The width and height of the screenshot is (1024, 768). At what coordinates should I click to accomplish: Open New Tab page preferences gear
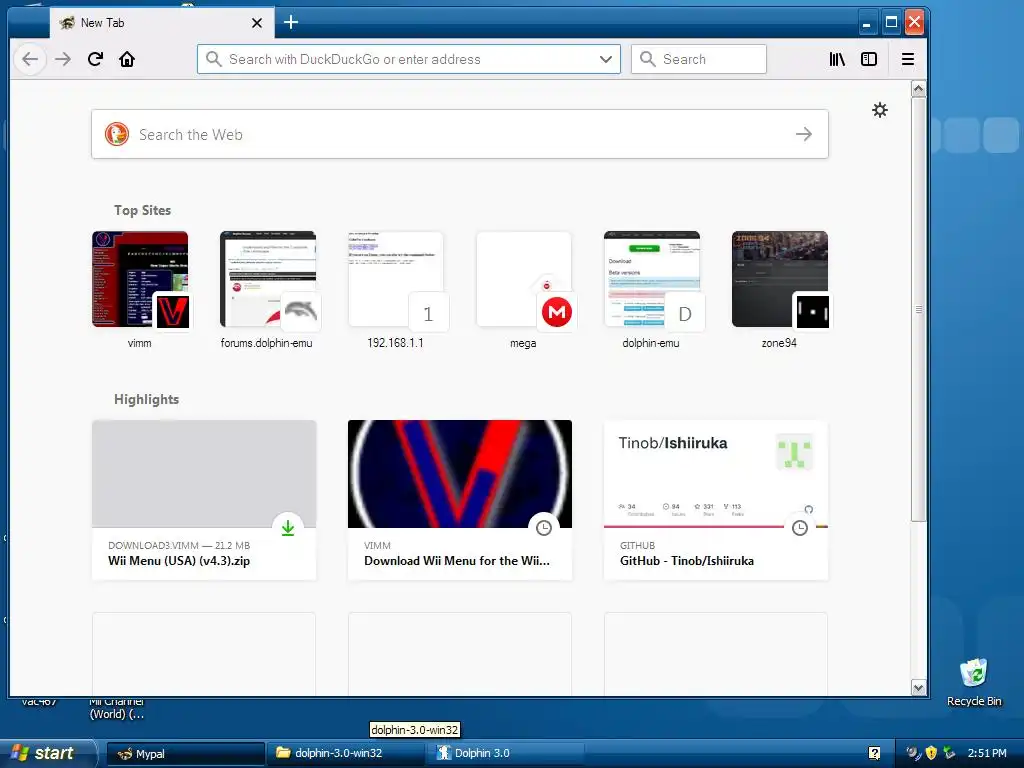coord(880,110)
